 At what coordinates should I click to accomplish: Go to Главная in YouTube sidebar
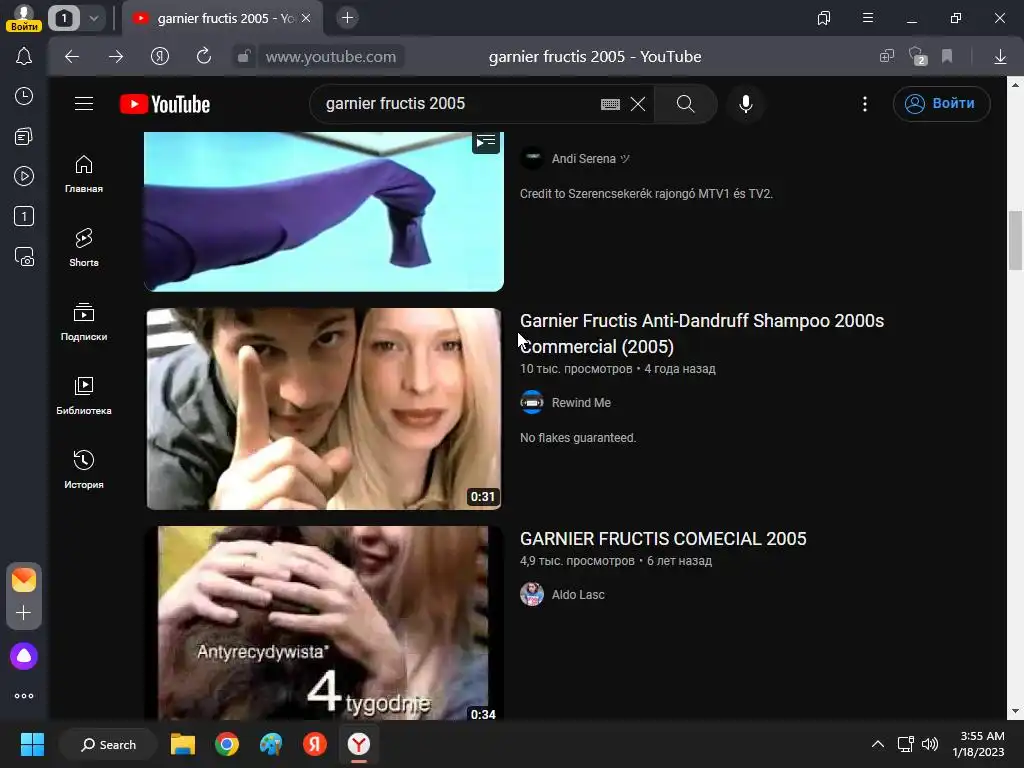84,174
